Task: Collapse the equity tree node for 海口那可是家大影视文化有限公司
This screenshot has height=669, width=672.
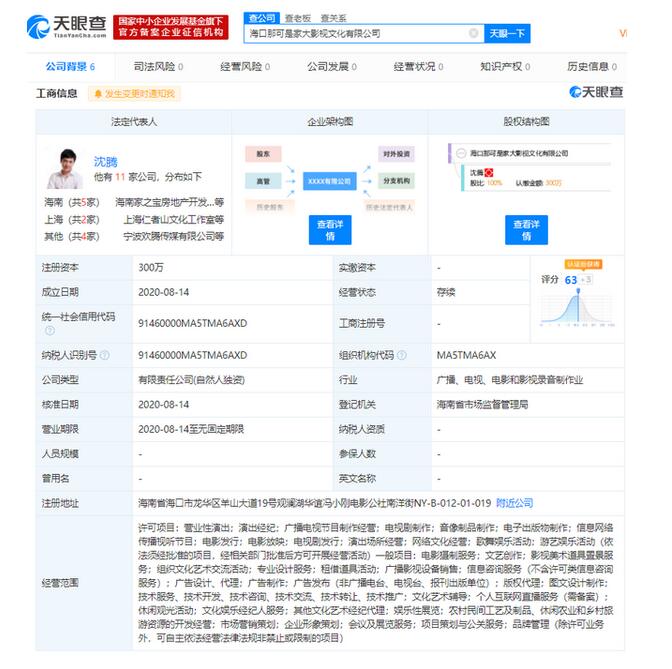Action: pyautogui.click(x=461, y=153)
